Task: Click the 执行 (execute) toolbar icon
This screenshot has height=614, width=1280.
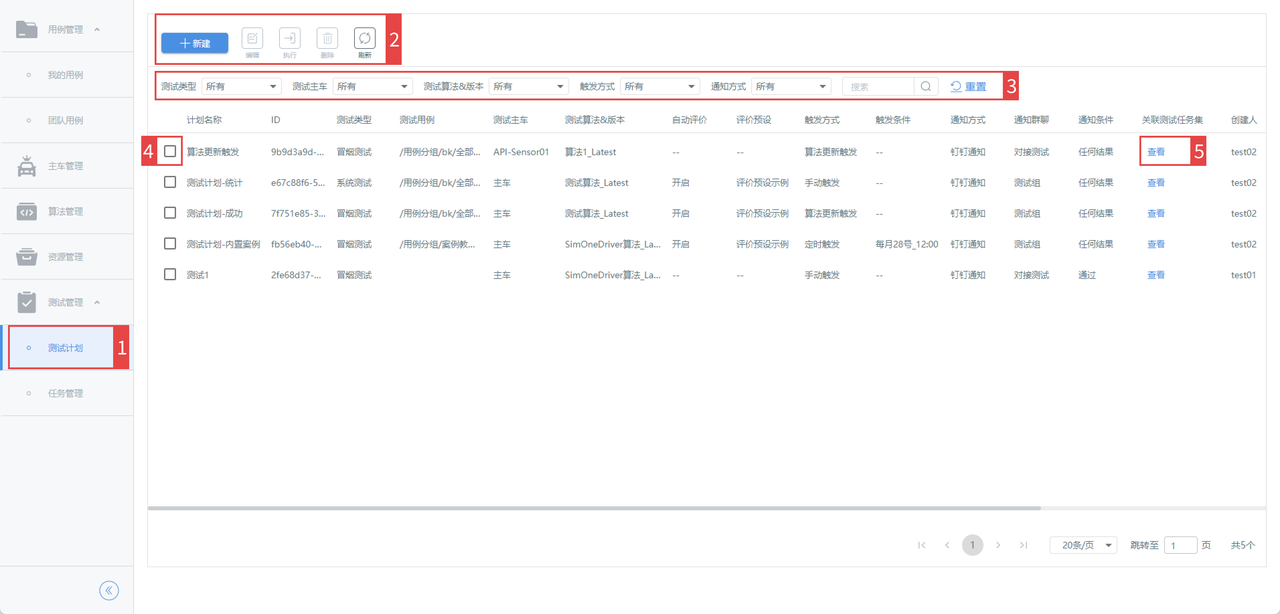Action: pyautogui.click(x=289, y=39)
